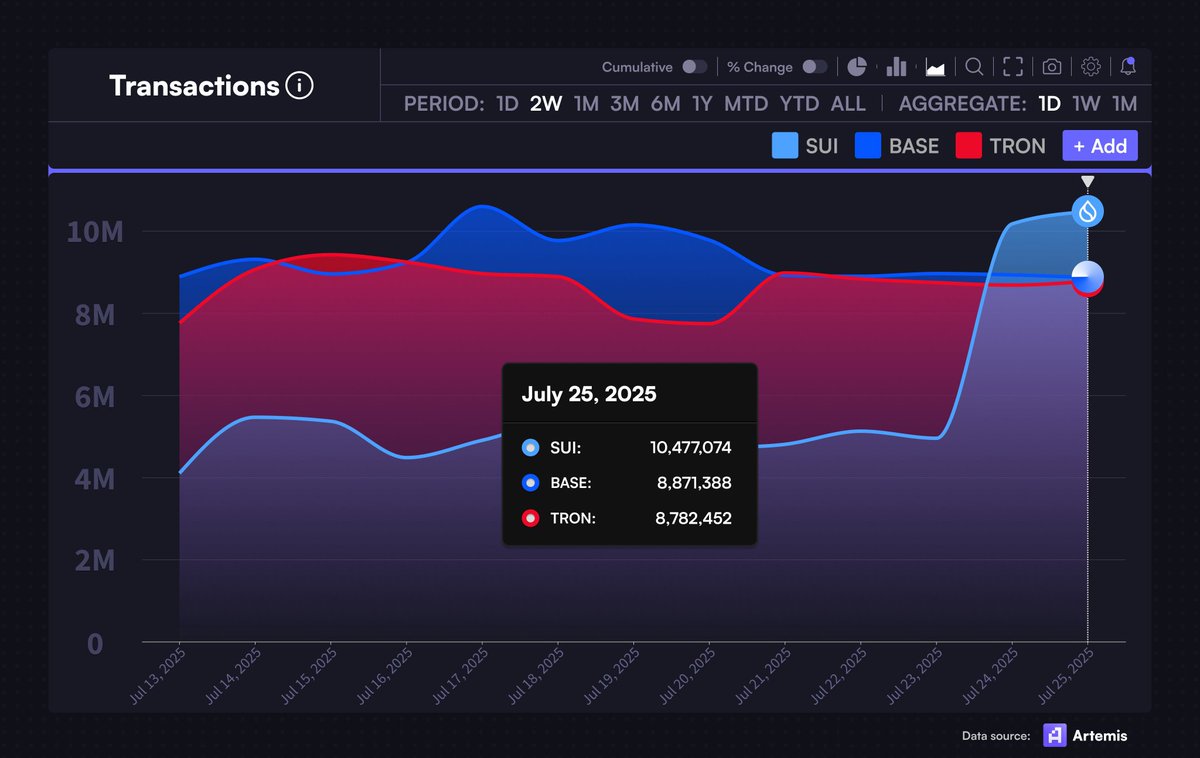
Task: Set aggregate to 1M
Action: coord(1125,104)
